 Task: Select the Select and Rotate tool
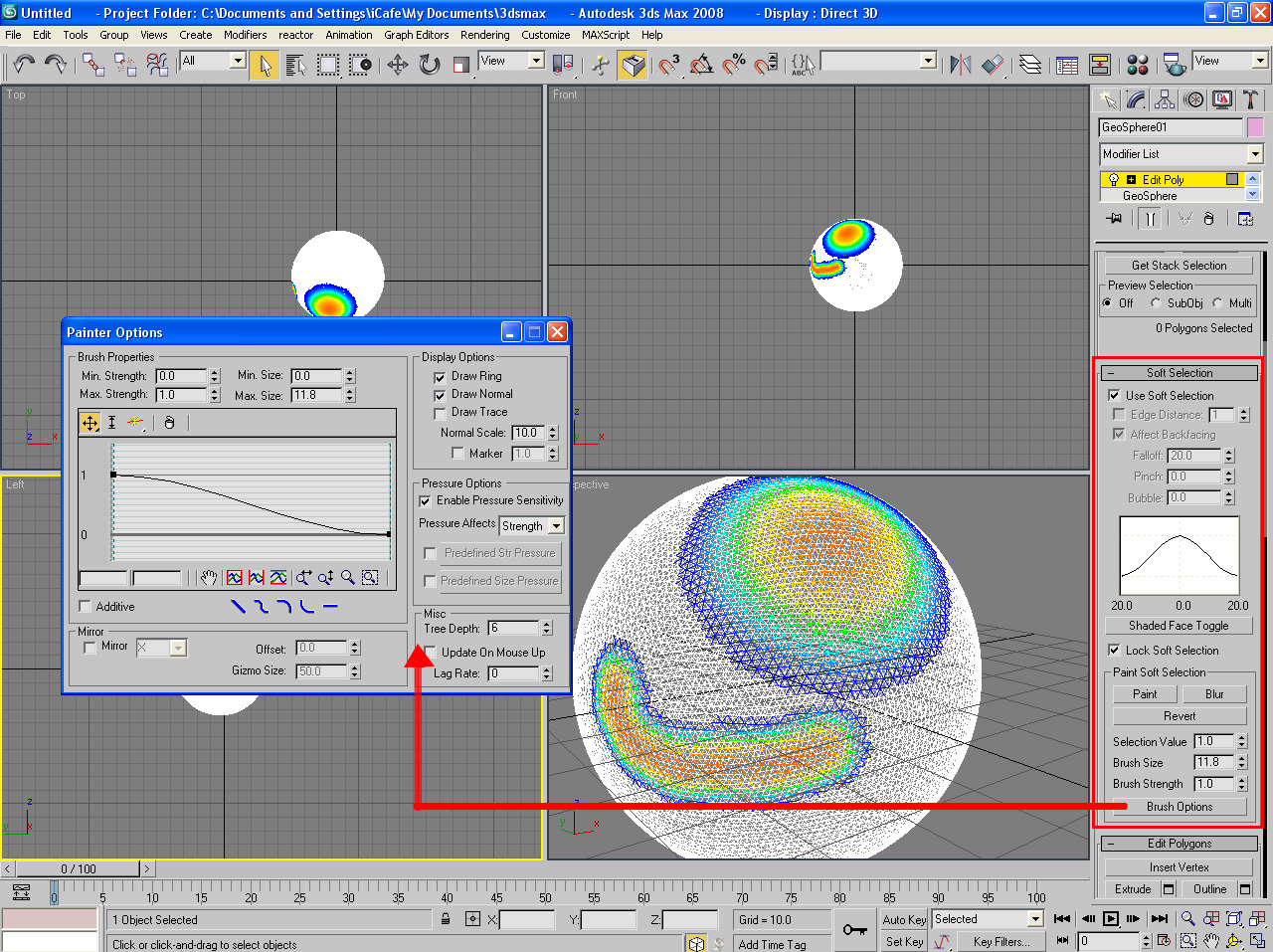tap(430, 65)
